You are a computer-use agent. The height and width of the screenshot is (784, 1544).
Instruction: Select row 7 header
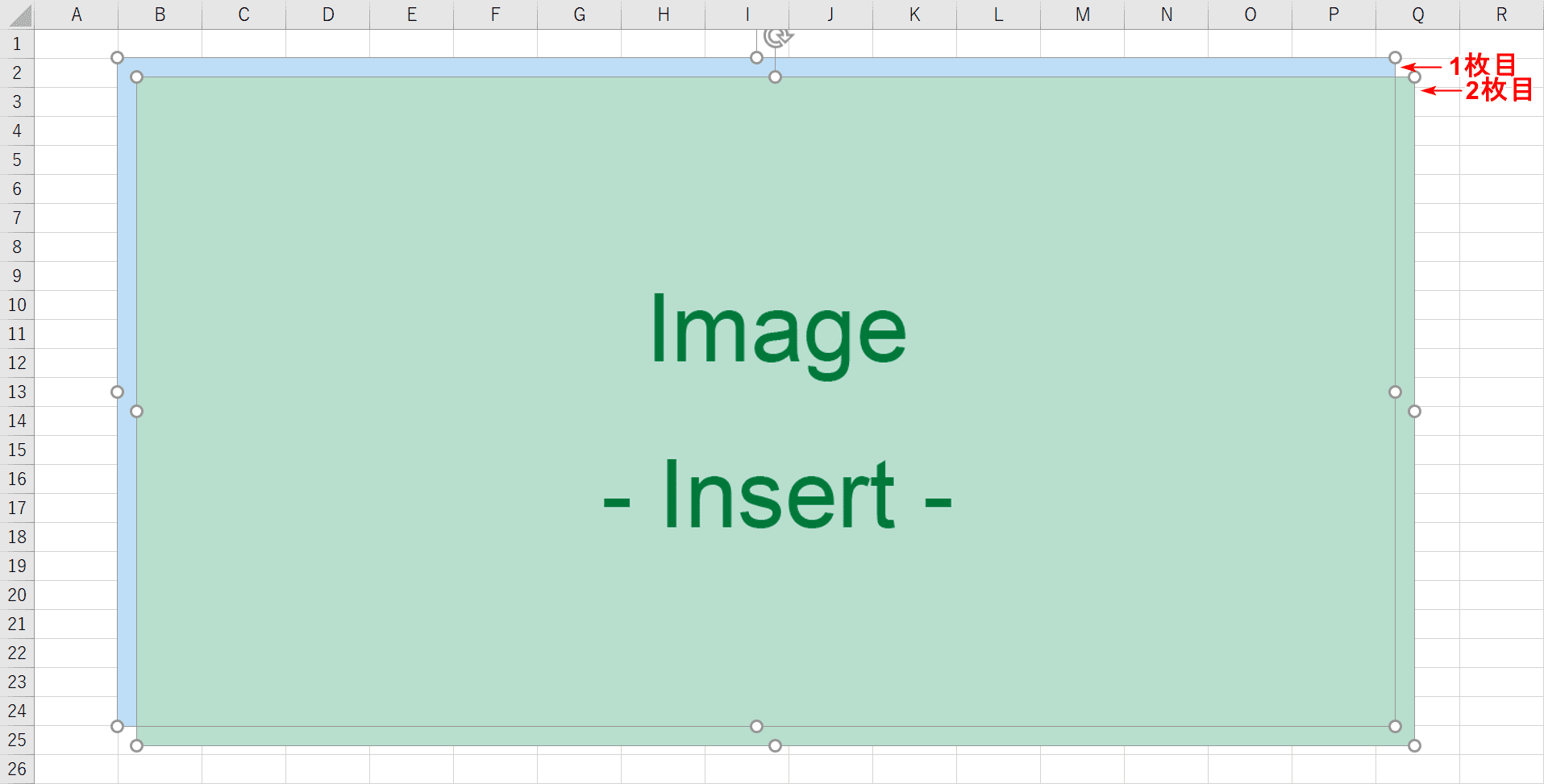coord(17,218)
